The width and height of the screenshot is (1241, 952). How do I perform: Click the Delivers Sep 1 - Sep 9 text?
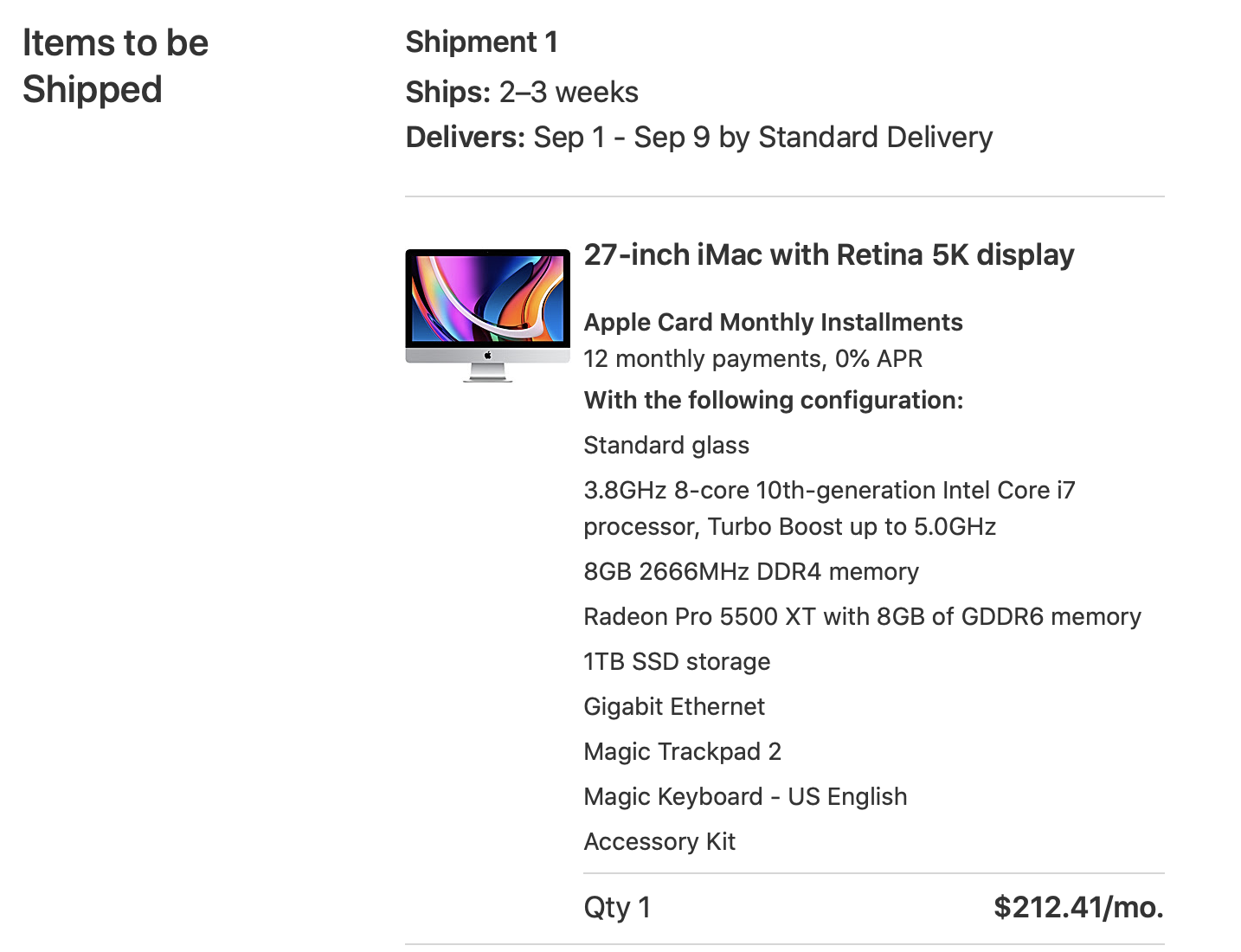pyautogui.click(x=698, y=138)
